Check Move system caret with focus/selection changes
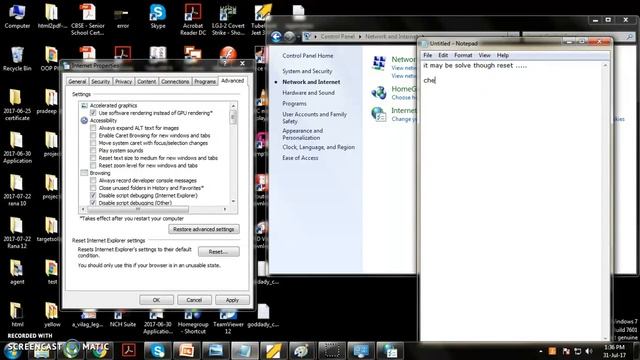Viewport: 640px width, 360px height. [x=93, y=143]
